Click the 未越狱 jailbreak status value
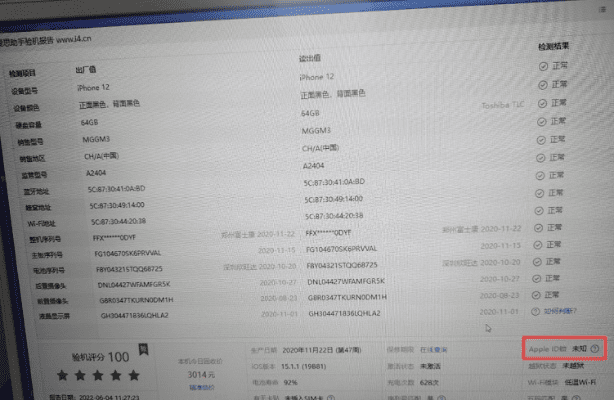The width and height of the screenshot is (614, 400). pyautogui.click(x=573, y=366)
